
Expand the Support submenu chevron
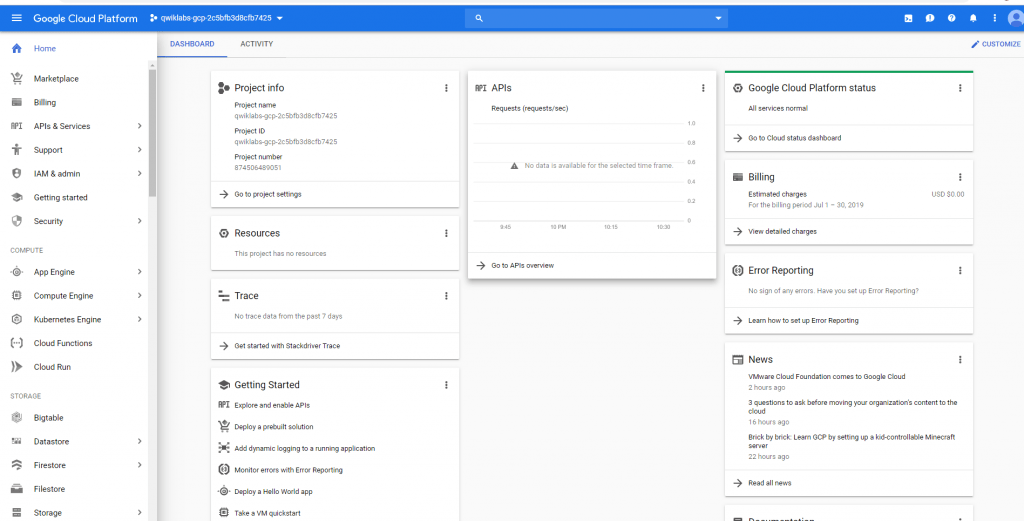pyautogui.click(x=139, y=150)
